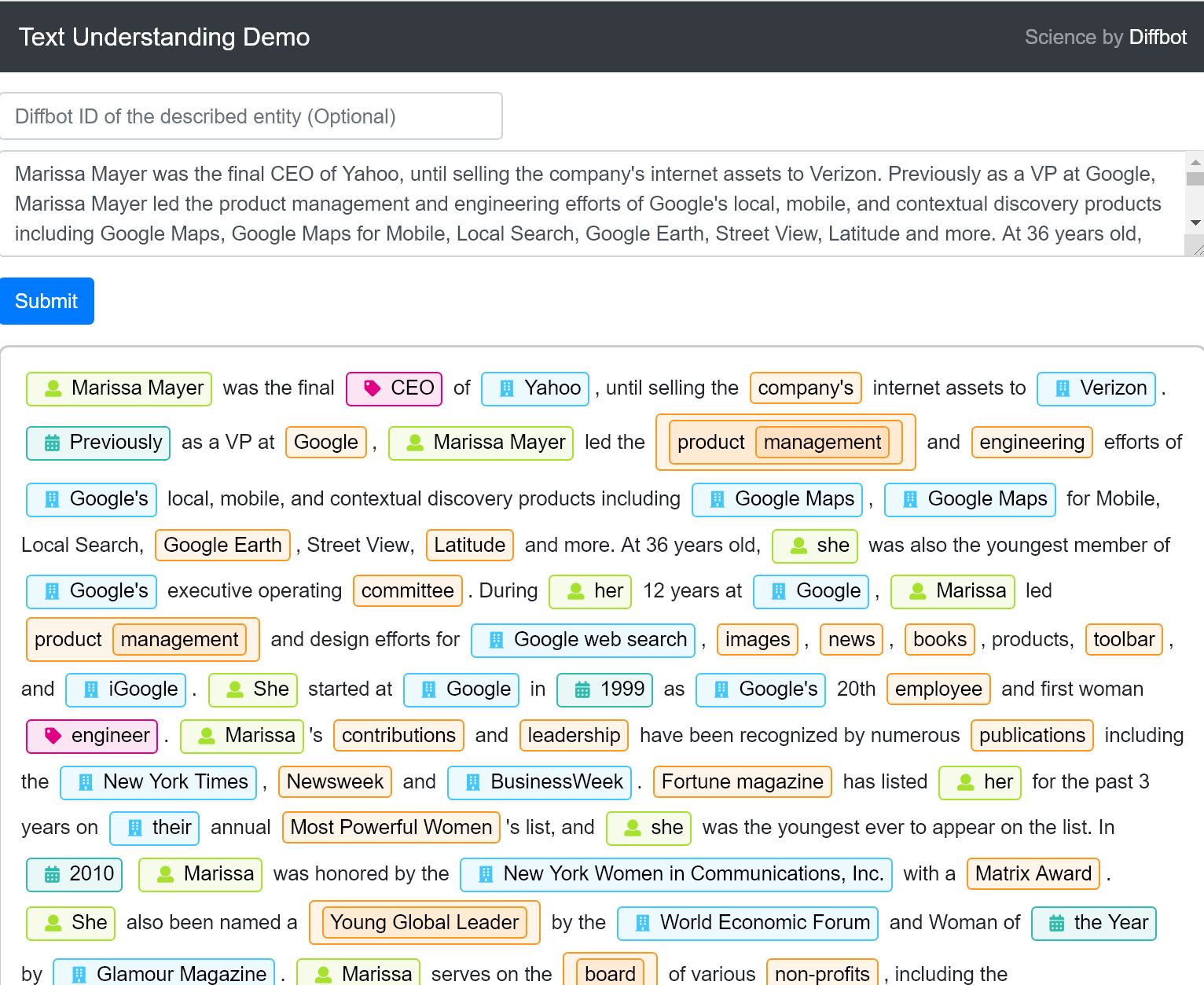The image size is (1204, 985).
Task: Click the Diffbot ID input field
Action: point(251,116)
